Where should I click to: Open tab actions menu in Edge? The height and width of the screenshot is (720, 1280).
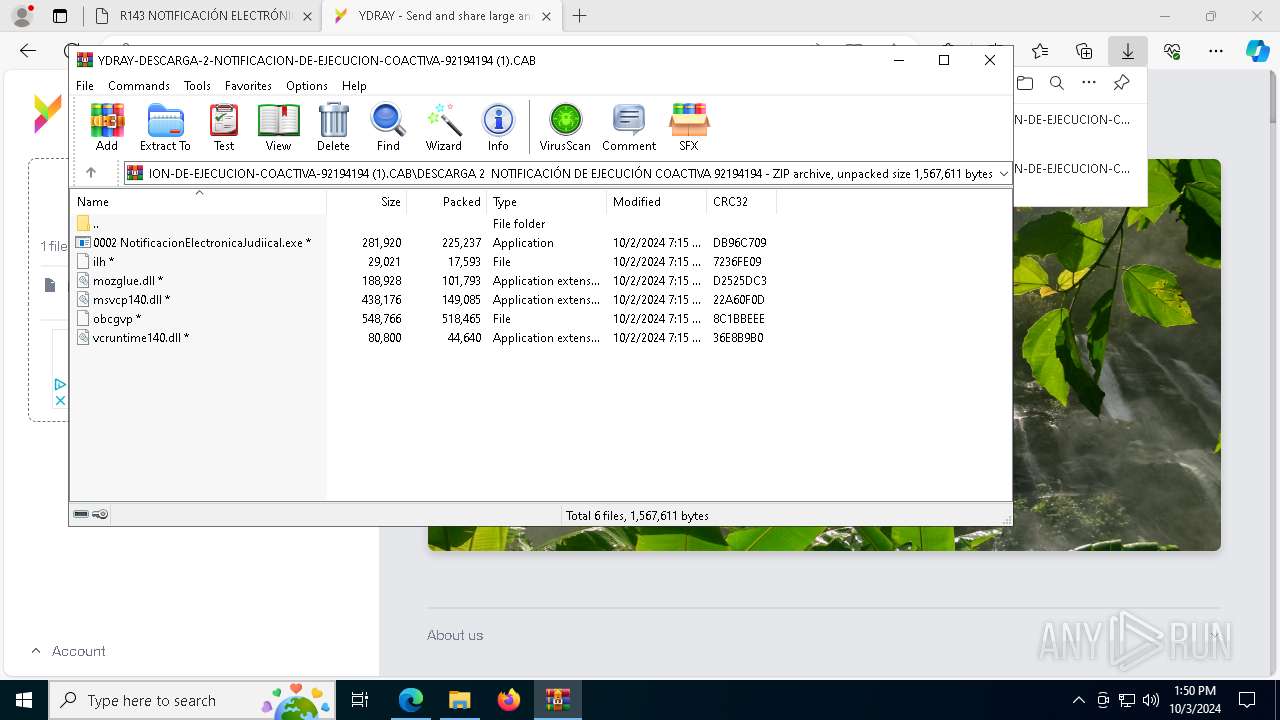click(60, 16)
